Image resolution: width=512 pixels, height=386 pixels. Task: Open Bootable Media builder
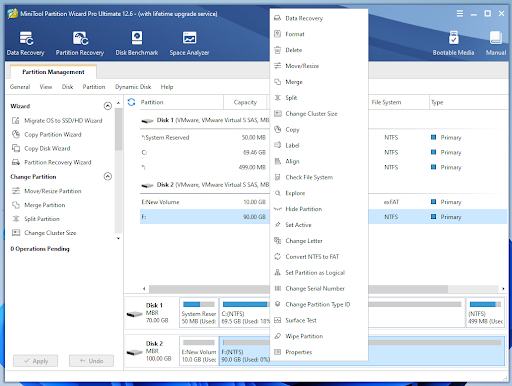(453, 43)
